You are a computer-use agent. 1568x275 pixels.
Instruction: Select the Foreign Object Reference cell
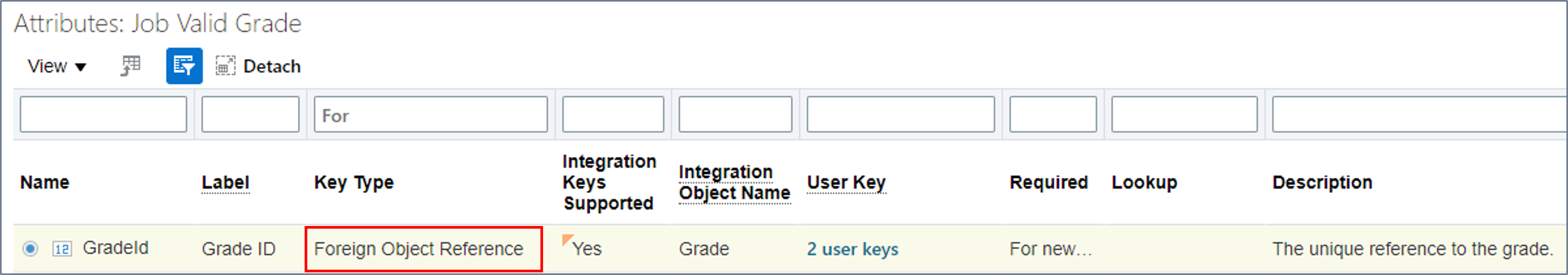click(x=424, y=249)
